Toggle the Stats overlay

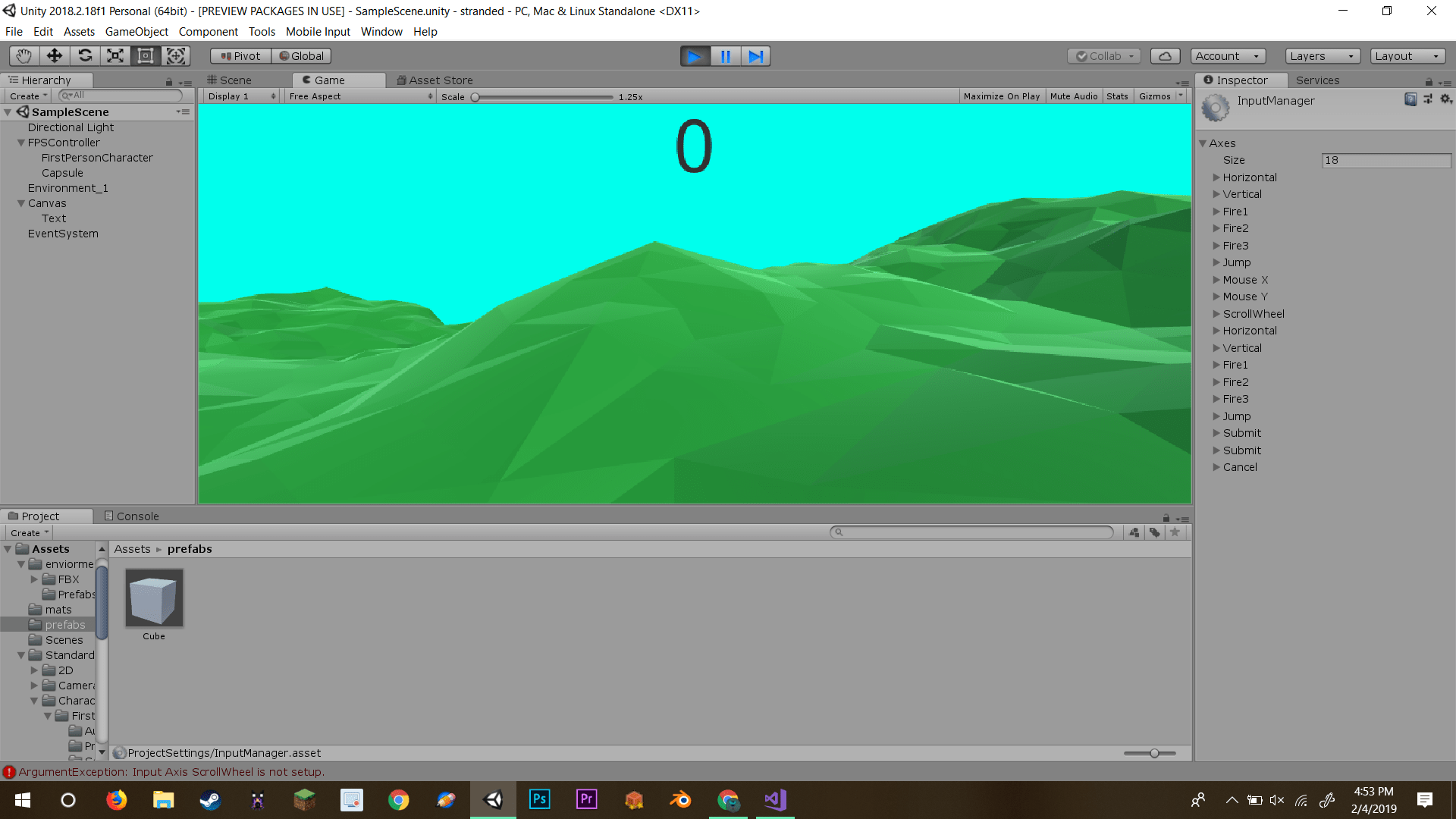pos(1116,96)
